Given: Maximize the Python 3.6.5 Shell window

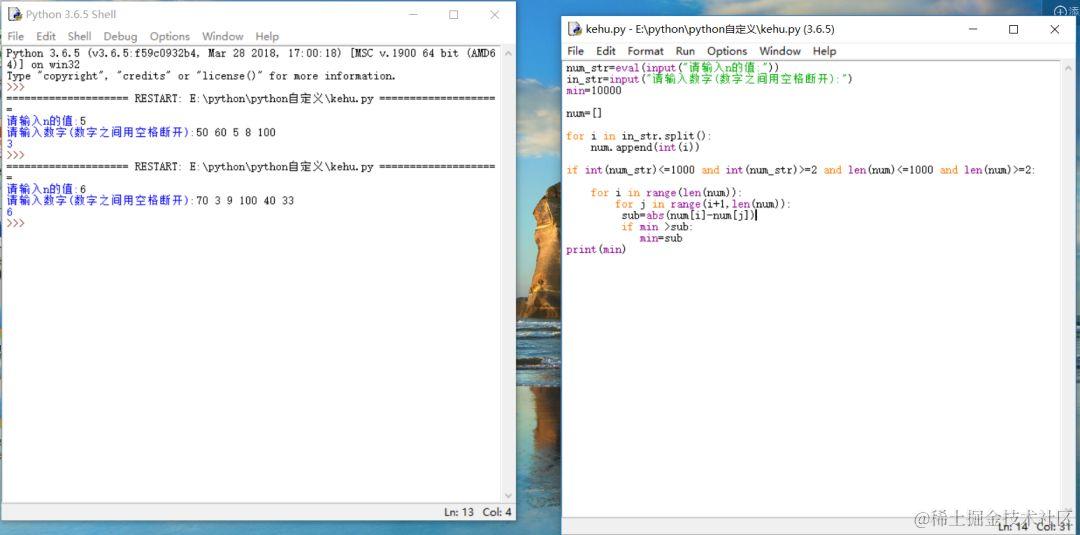Looking at the screenshot, I should (454, 14).
